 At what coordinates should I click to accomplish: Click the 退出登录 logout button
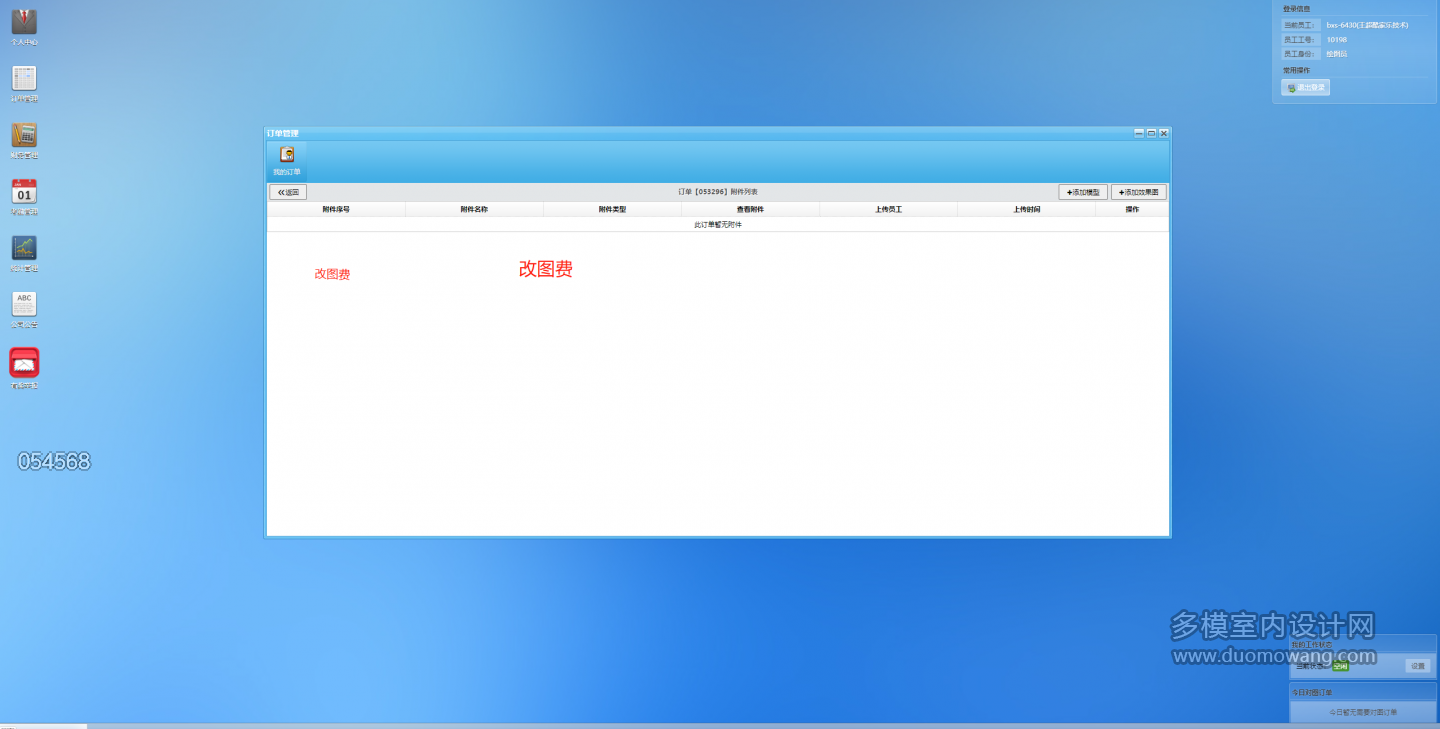tap(1306, 88)
